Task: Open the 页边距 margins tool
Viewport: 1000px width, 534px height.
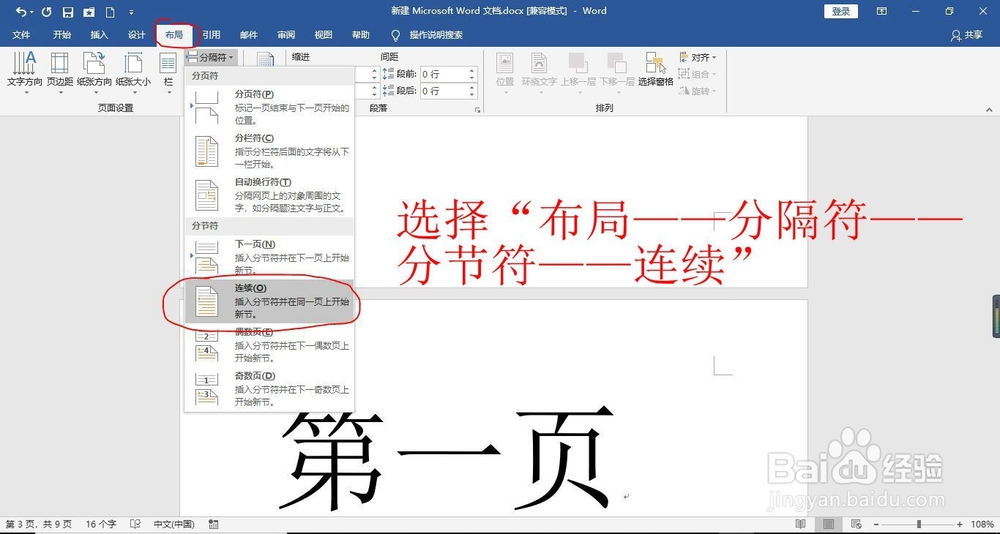Action: pos(60,73)
